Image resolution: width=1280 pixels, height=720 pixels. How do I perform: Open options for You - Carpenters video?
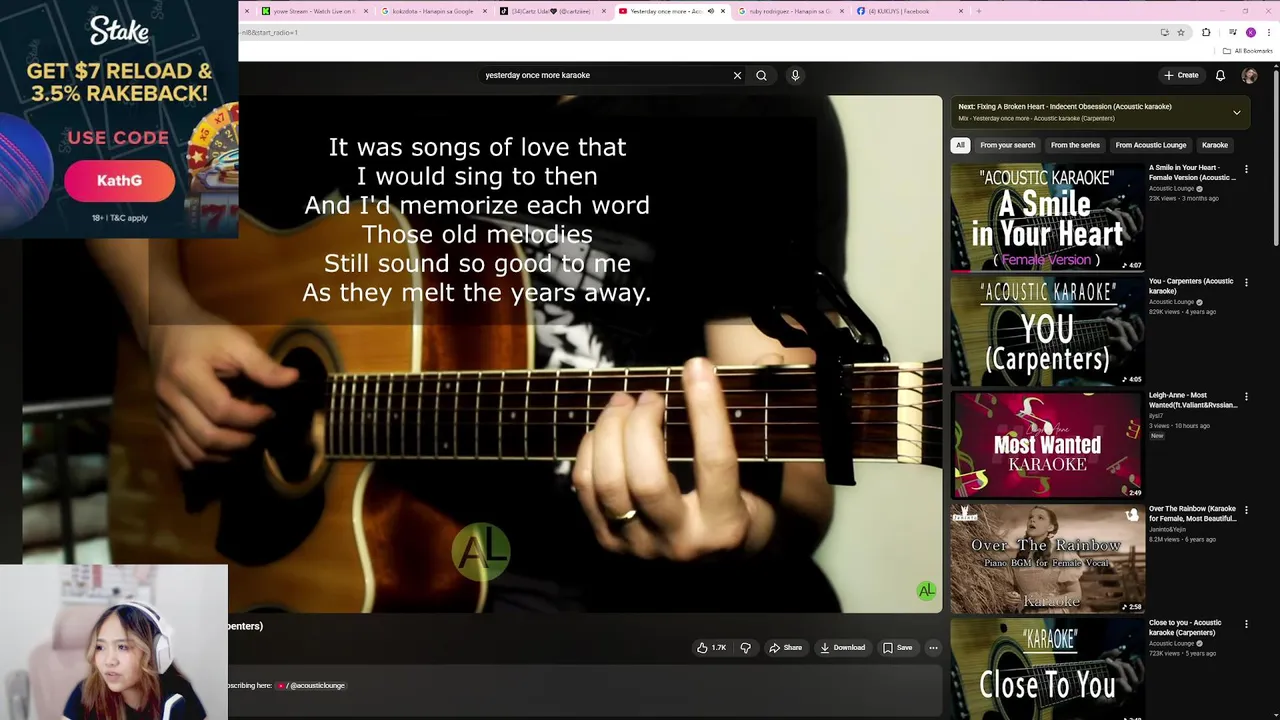click(x=1246, y=283)
